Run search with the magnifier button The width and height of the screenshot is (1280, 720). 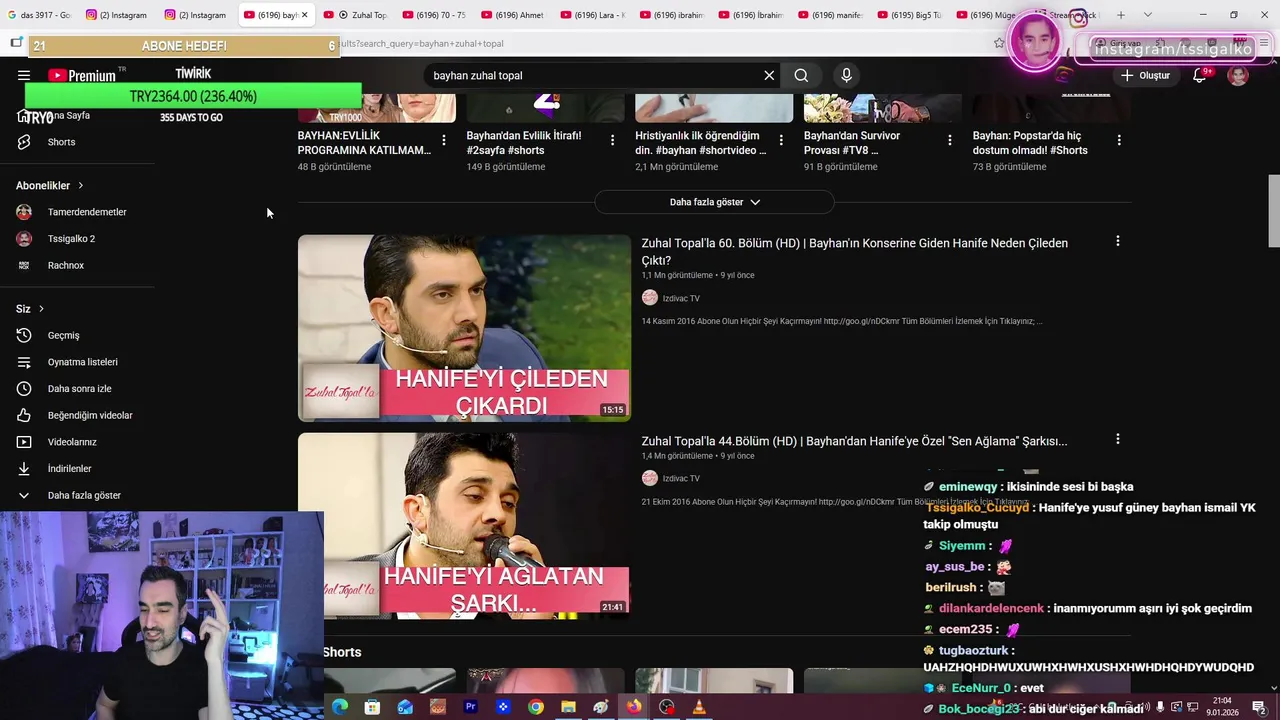(801, 75)
